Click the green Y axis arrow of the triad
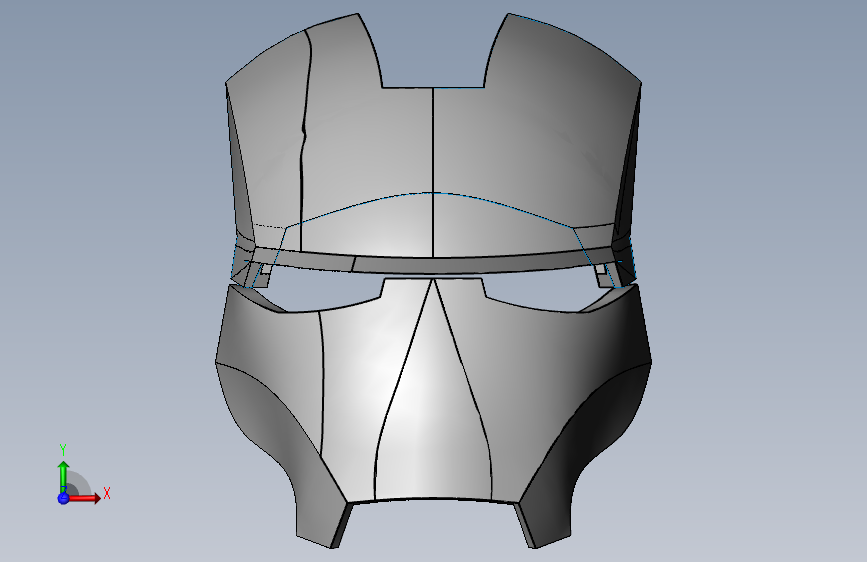This screenshot has height=562, width=867. (63, 477)
